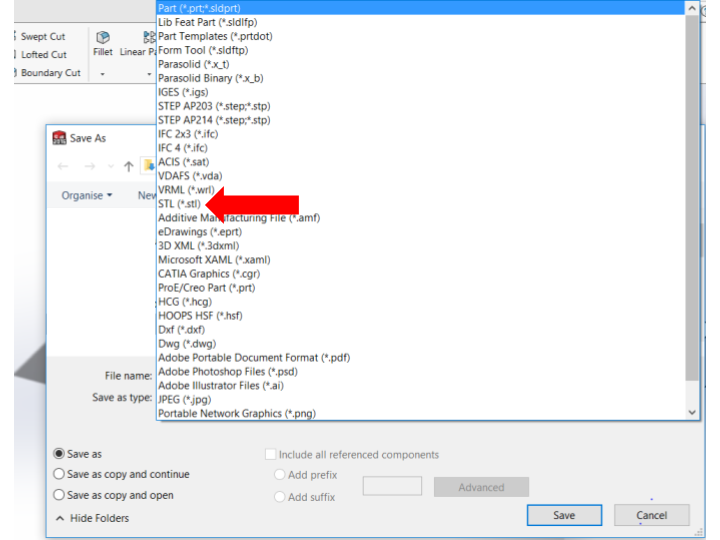Choose Parasolid Binary (*.x_b) format
Viewport: 720px width, 540px height.
click(x=421, y=78)
